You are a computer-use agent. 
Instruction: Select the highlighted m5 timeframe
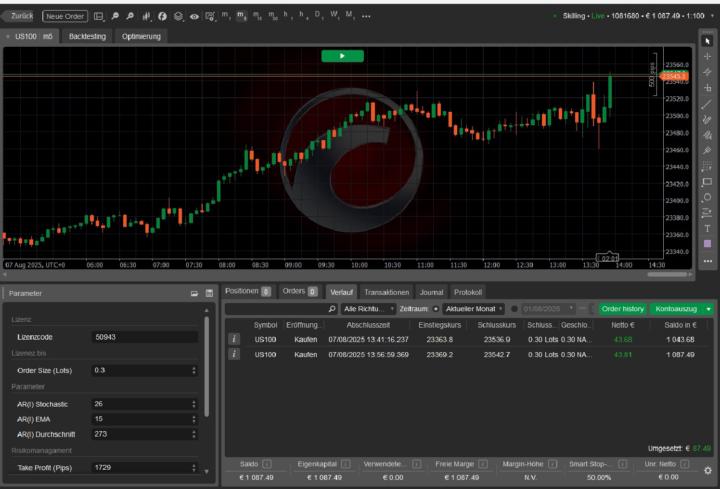[241, 16]
